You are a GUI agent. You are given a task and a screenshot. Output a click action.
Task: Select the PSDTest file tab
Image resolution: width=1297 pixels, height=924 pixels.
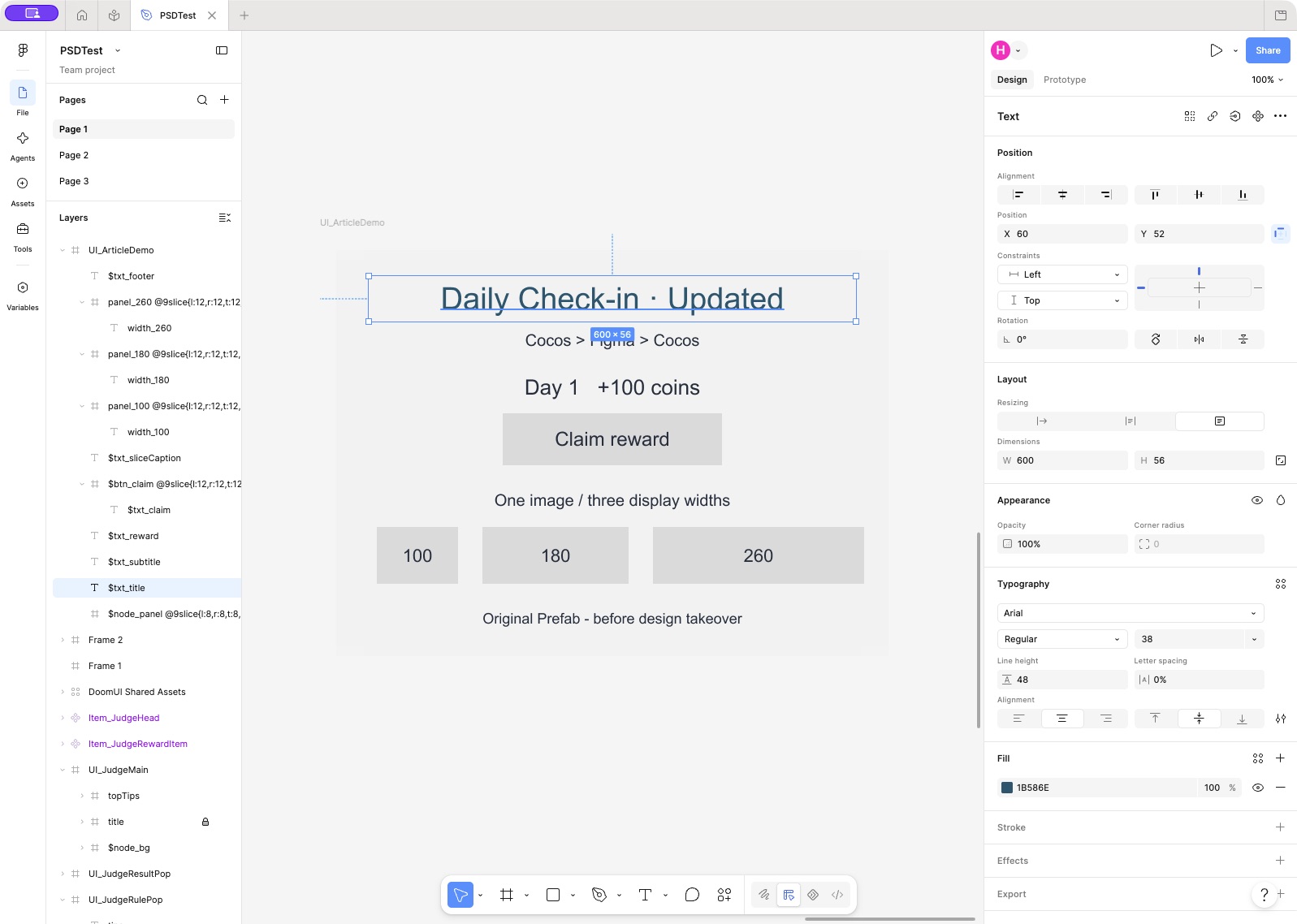point(177,15)
